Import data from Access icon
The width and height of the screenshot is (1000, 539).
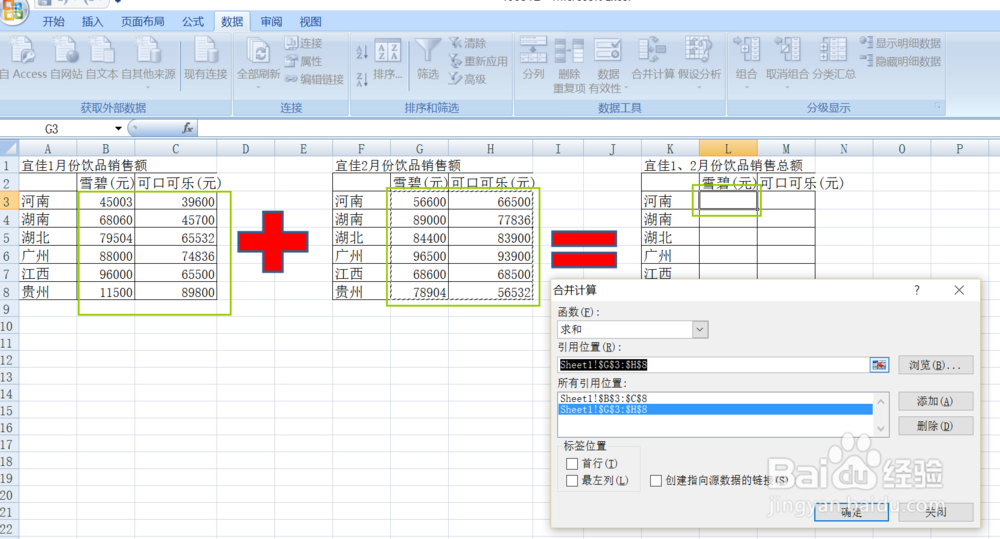click(24, 57)
